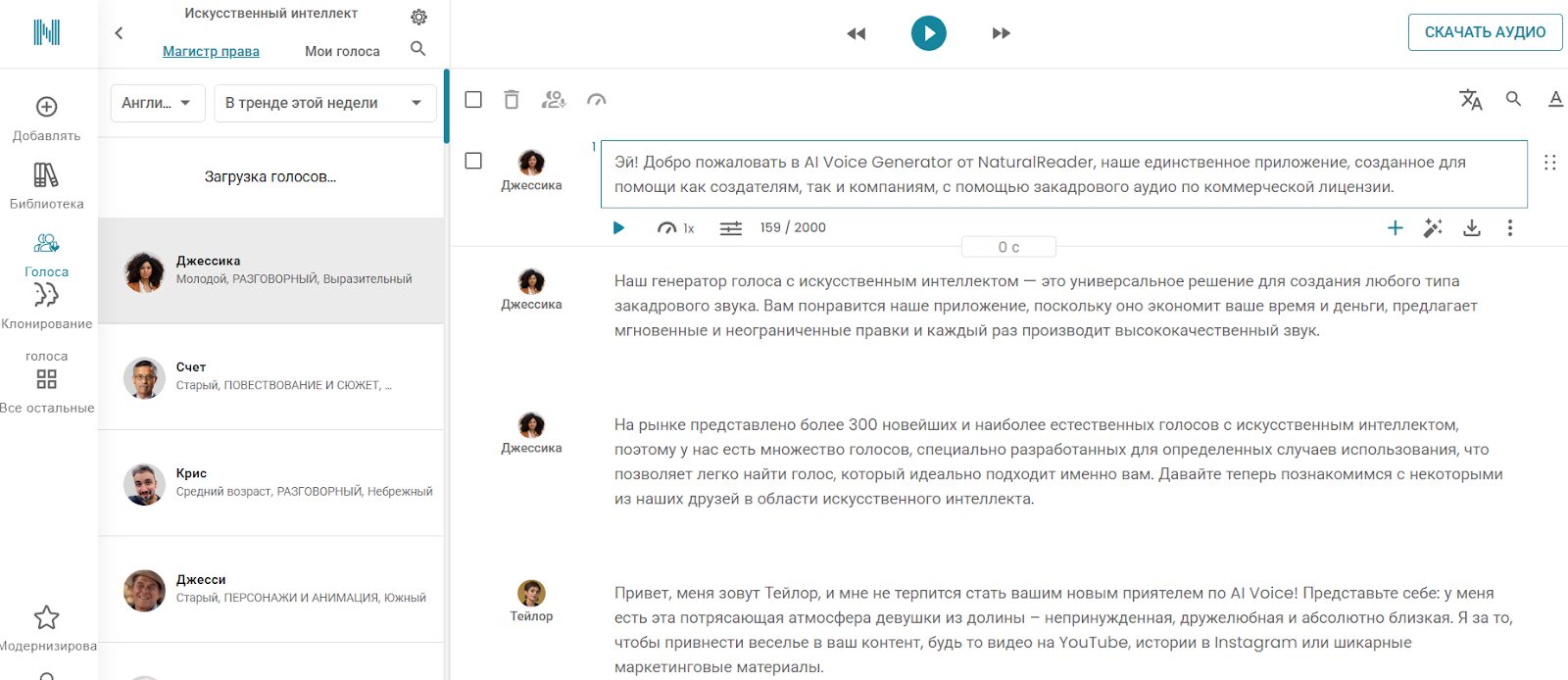
Task: Switch to Магистр права tab
Action: (211, 51)
